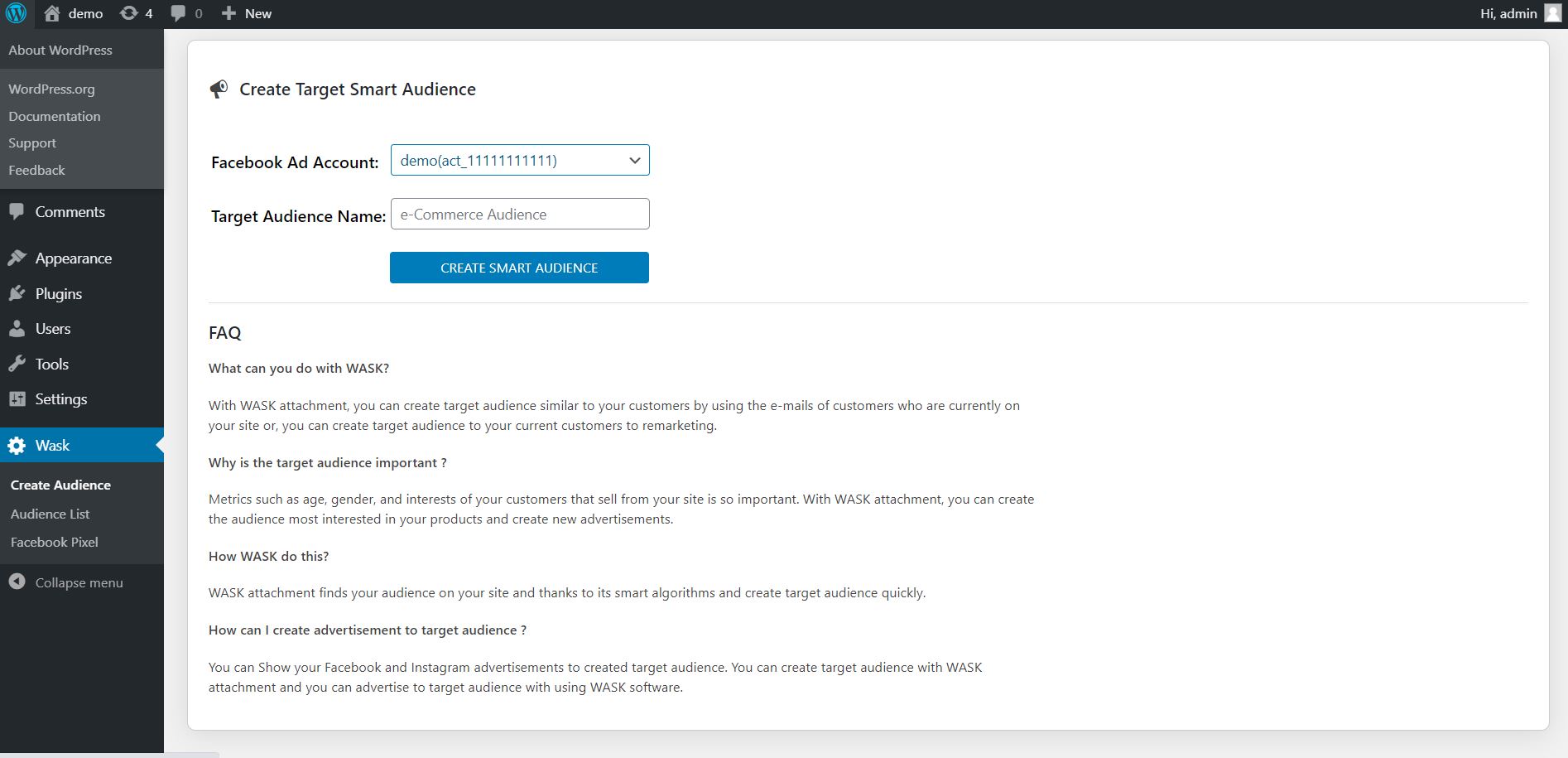Go to Comments in sidebar
1568x758 pixels.
70,212
